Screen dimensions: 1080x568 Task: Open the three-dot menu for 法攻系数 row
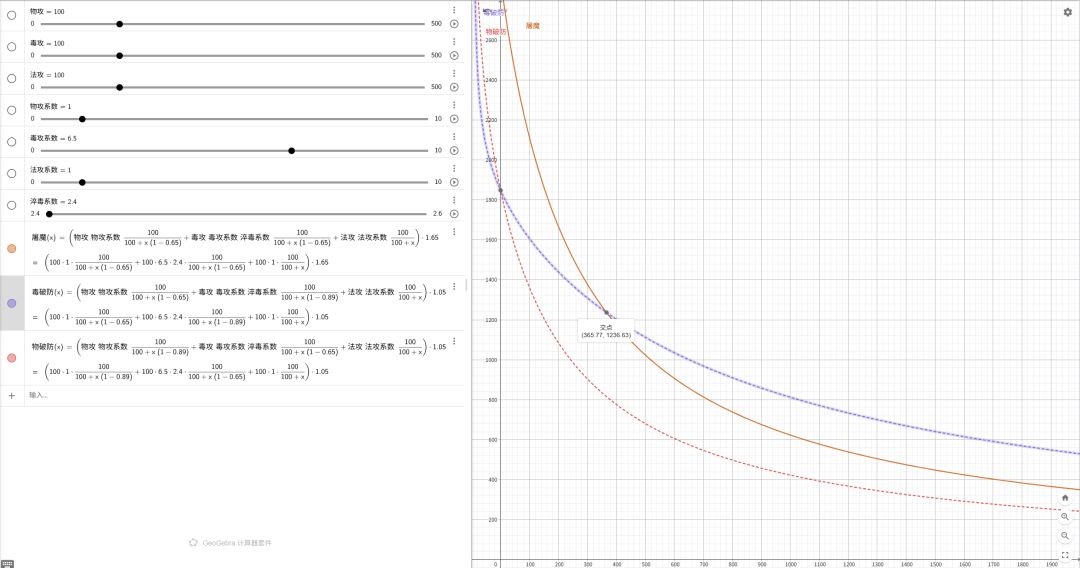(454, 169)
